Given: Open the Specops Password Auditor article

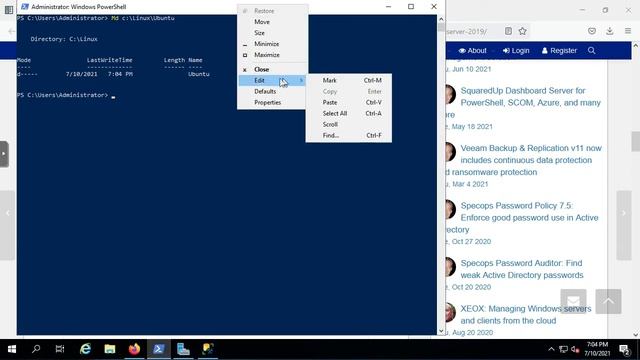Looking at the screenshot, I should pos(522,269).
